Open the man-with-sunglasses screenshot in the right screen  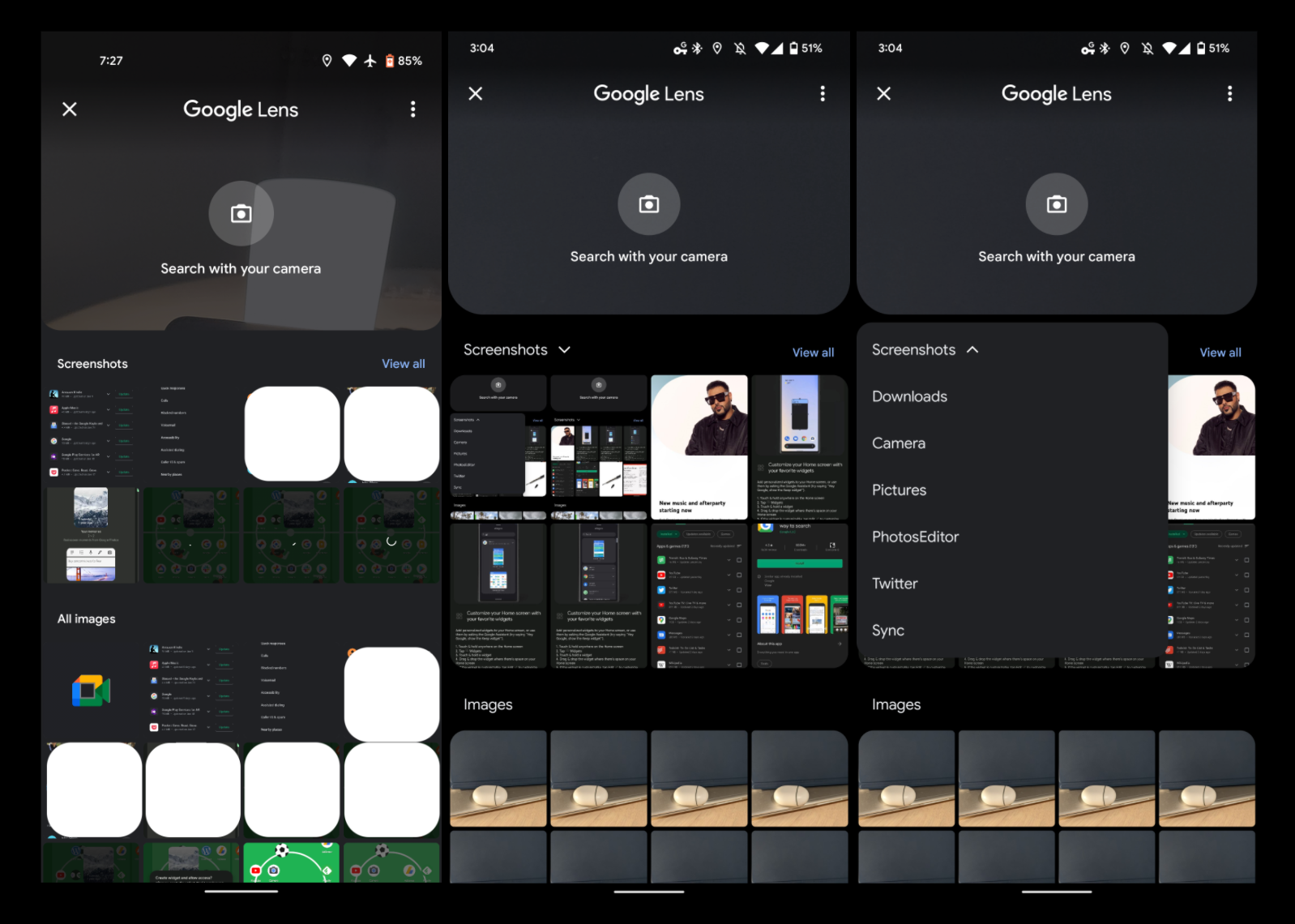[x=1212, y=447]
